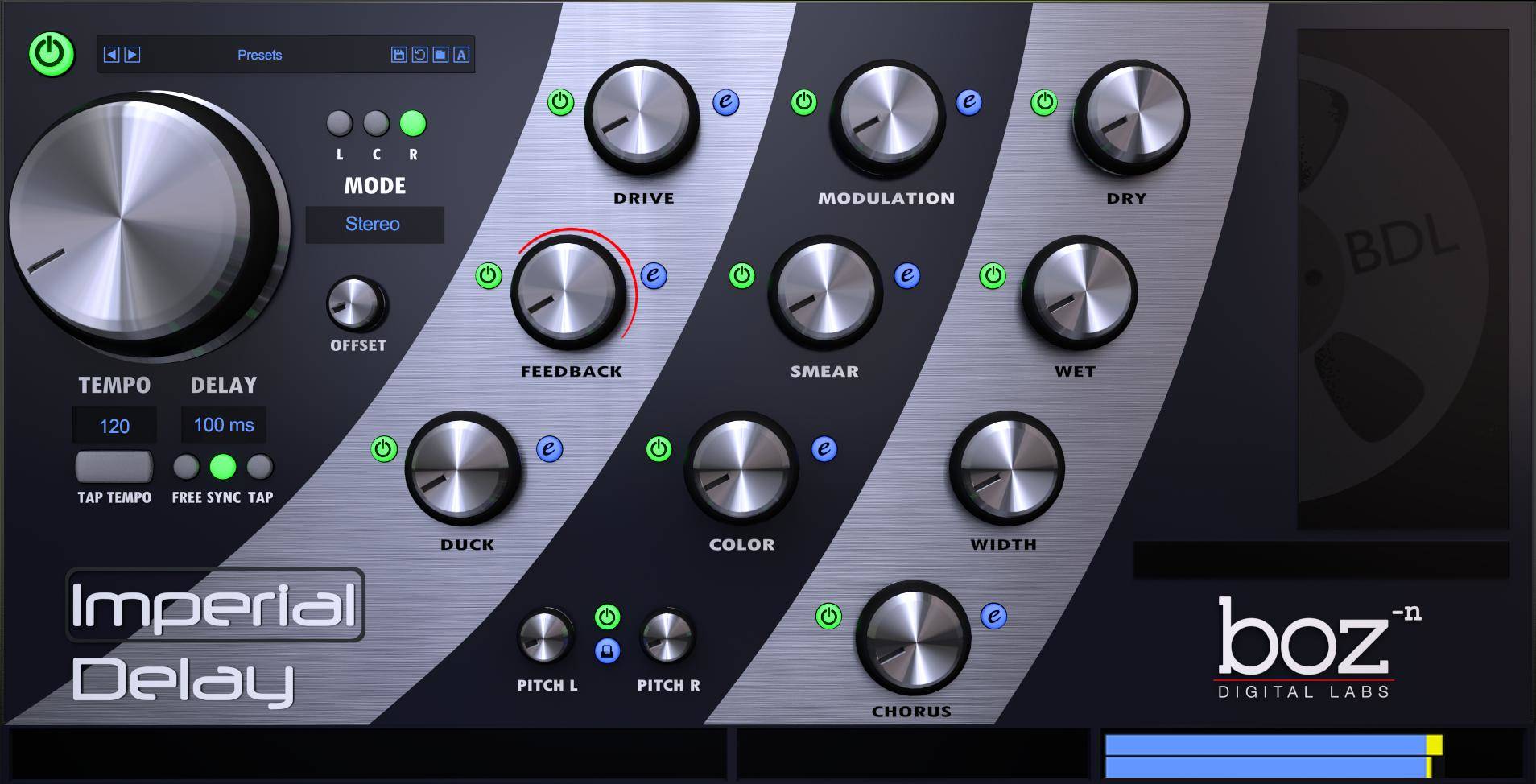Click the blue 'e' button beside Drive
Viewport: 1536px width, 784px height.
(x=725, y=102)
